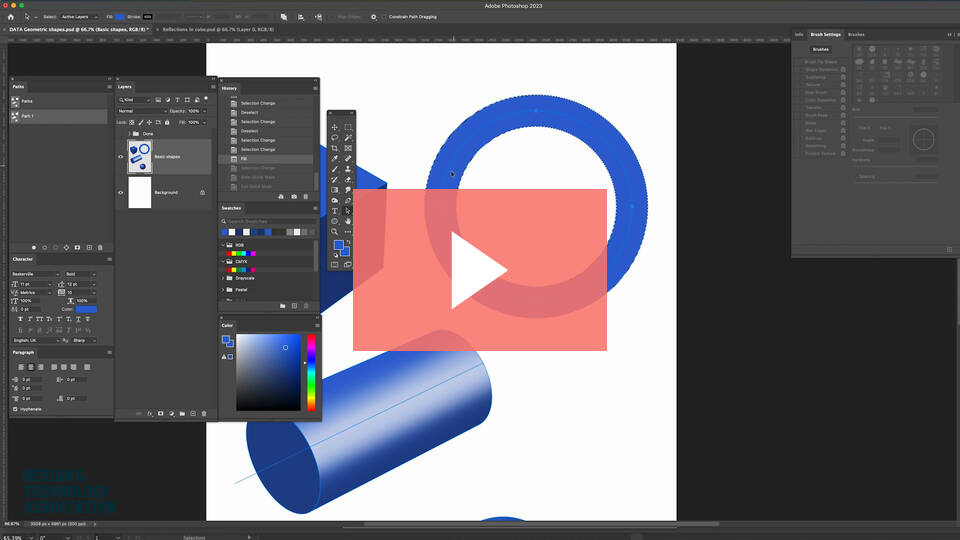Hide the Basic shapes layer
Image resolution: width=960 pixels, height=540 pixels.
pos(121,157)
